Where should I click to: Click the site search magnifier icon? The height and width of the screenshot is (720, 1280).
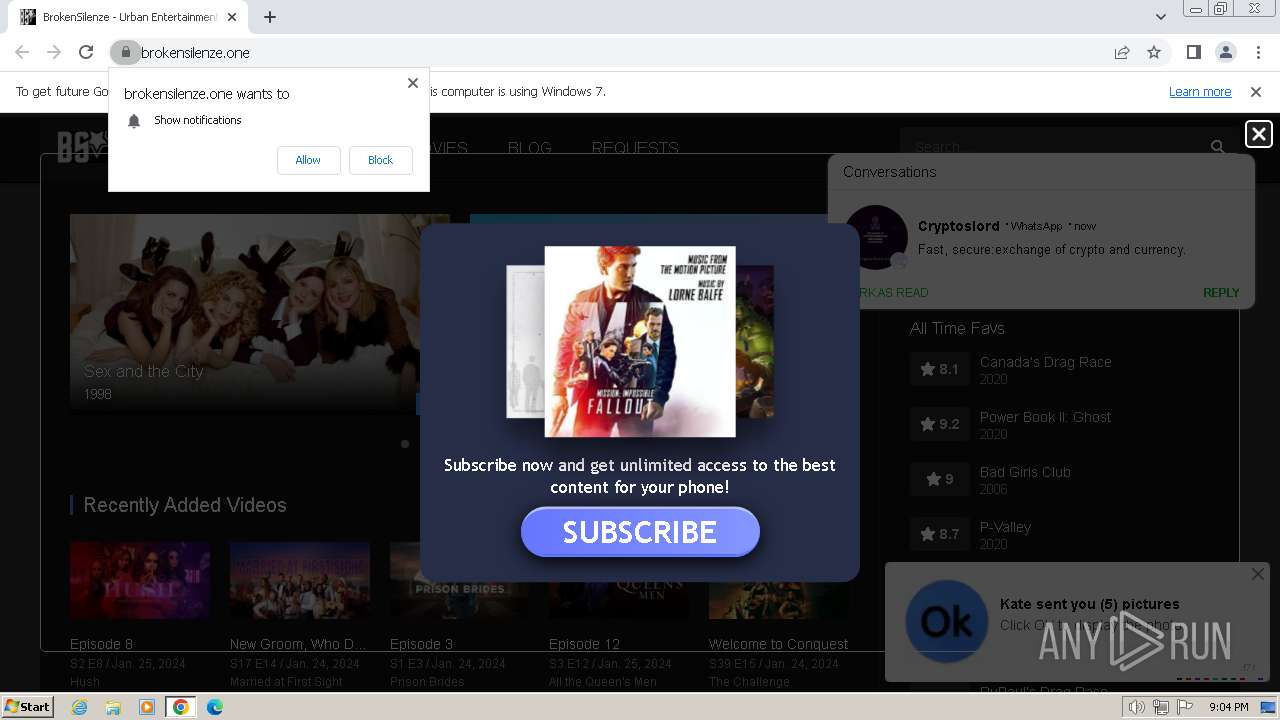coord(1217,147)
